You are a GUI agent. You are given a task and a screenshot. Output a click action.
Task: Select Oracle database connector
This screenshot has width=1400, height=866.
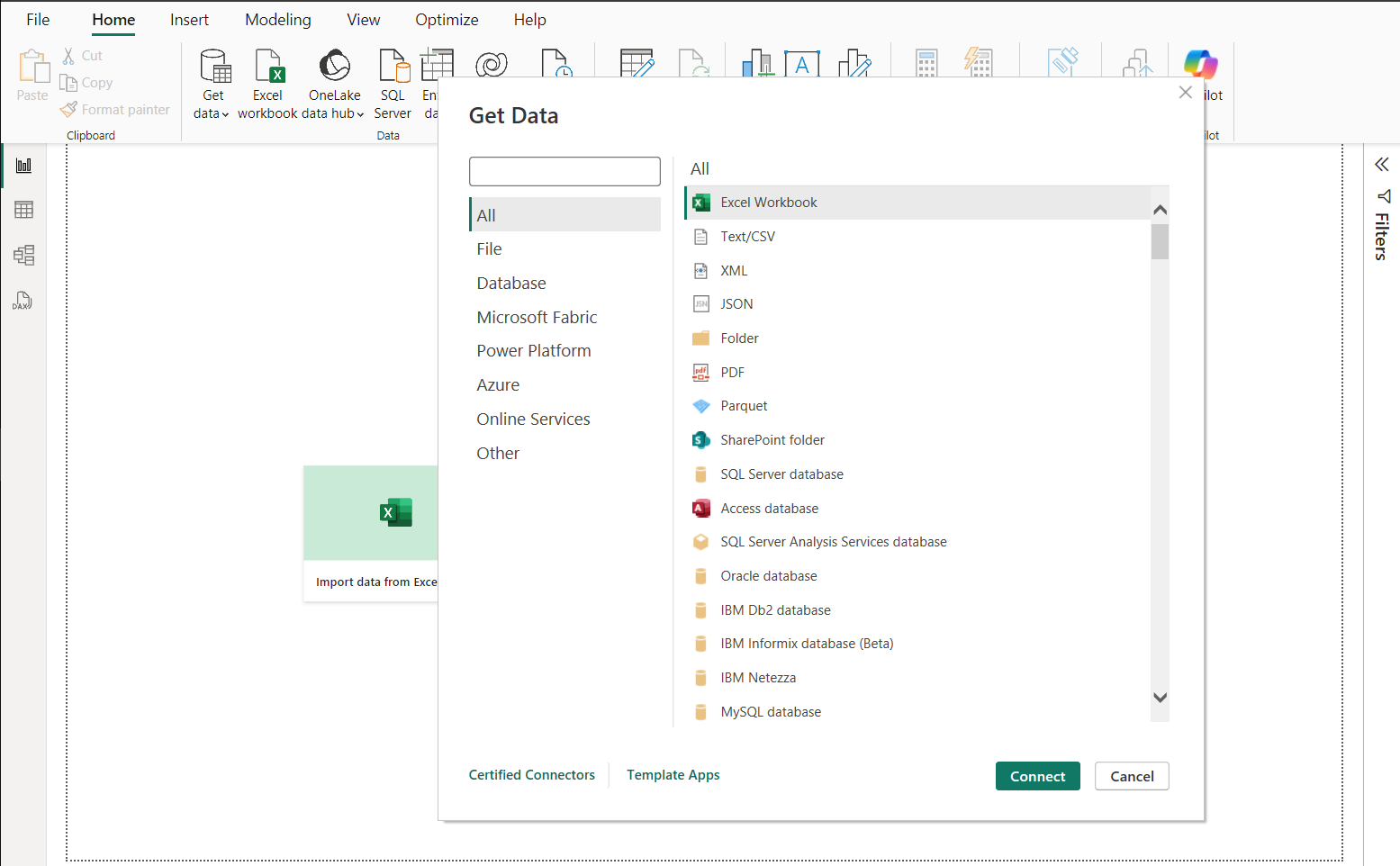point(917,576)
